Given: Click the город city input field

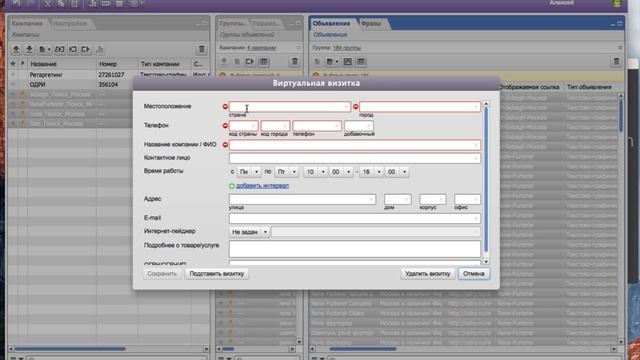Looking at the screenshot, I should coord(420,107).
